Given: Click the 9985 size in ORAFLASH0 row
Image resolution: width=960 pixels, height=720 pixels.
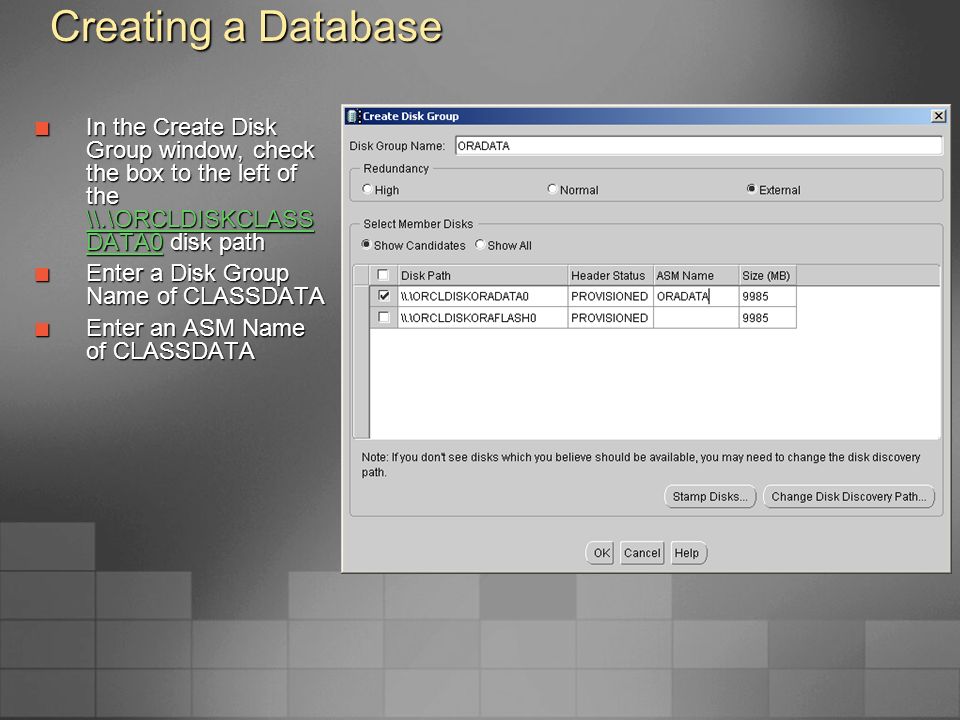Looking at the screenshot, I should point(768,318).
